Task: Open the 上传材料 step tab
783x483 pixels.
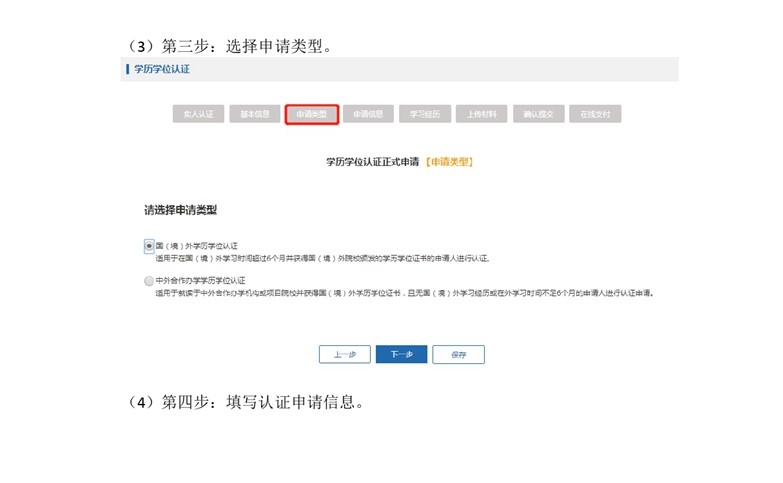Action: click(x=482, y=114)
